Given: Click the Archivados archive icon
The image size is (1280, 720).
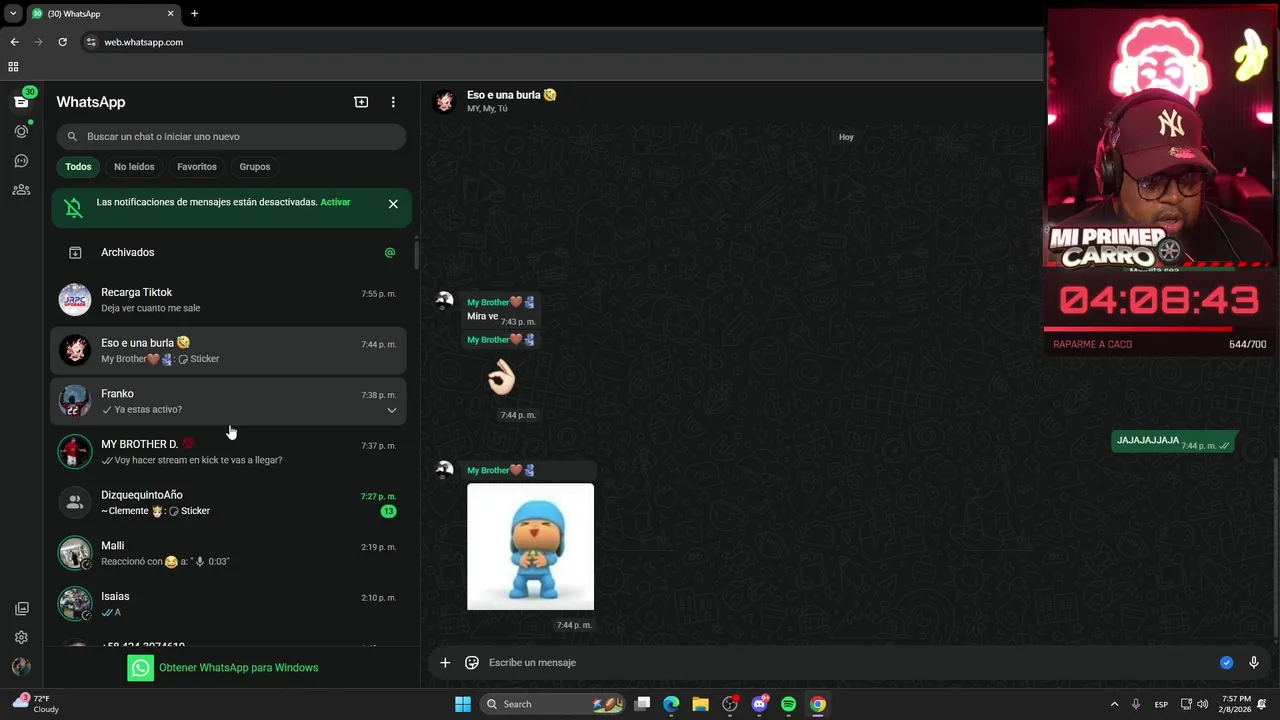Looking at the screenshot, I should click(x=75, y=252).
